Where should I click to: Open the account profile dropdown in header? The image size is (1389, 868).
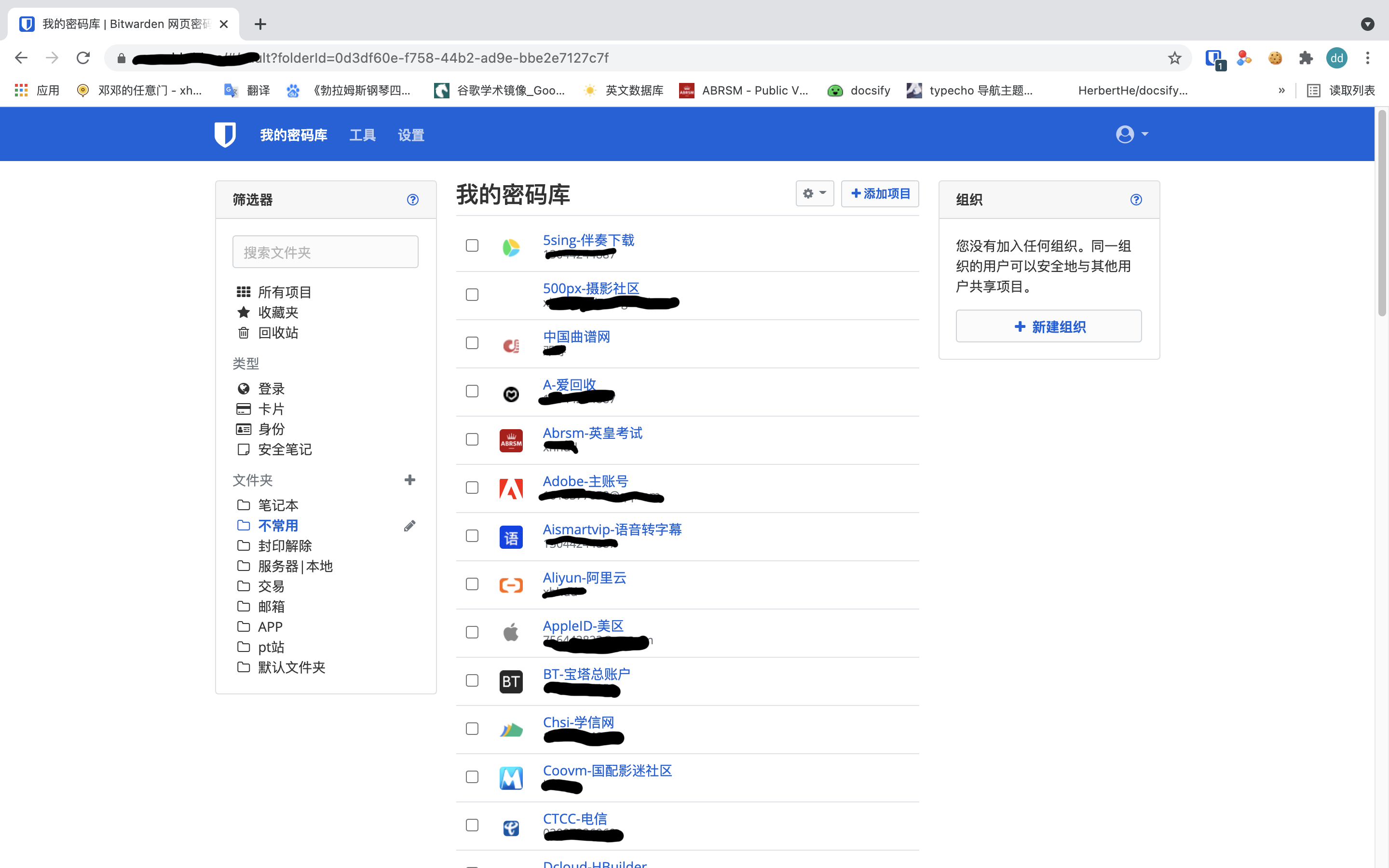point(1132,135)
